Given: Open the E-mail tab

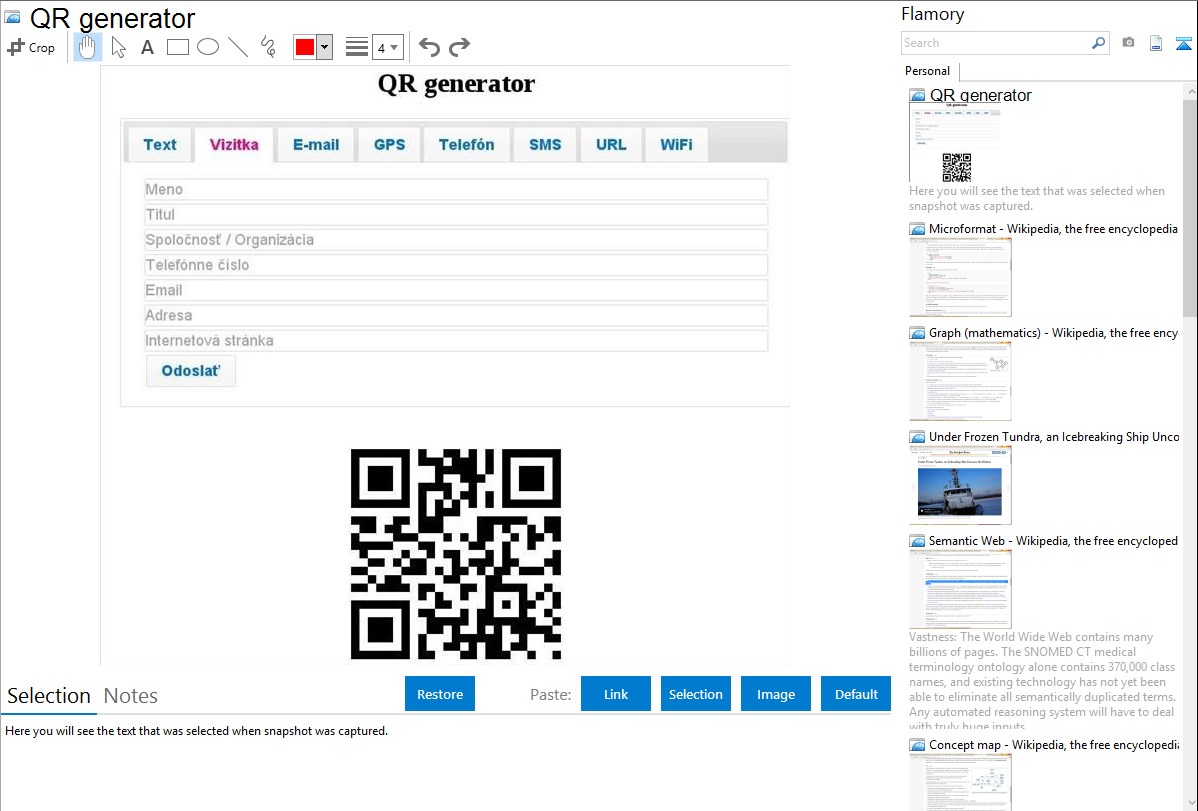Looking at the screenshot, I should [316, 144].
